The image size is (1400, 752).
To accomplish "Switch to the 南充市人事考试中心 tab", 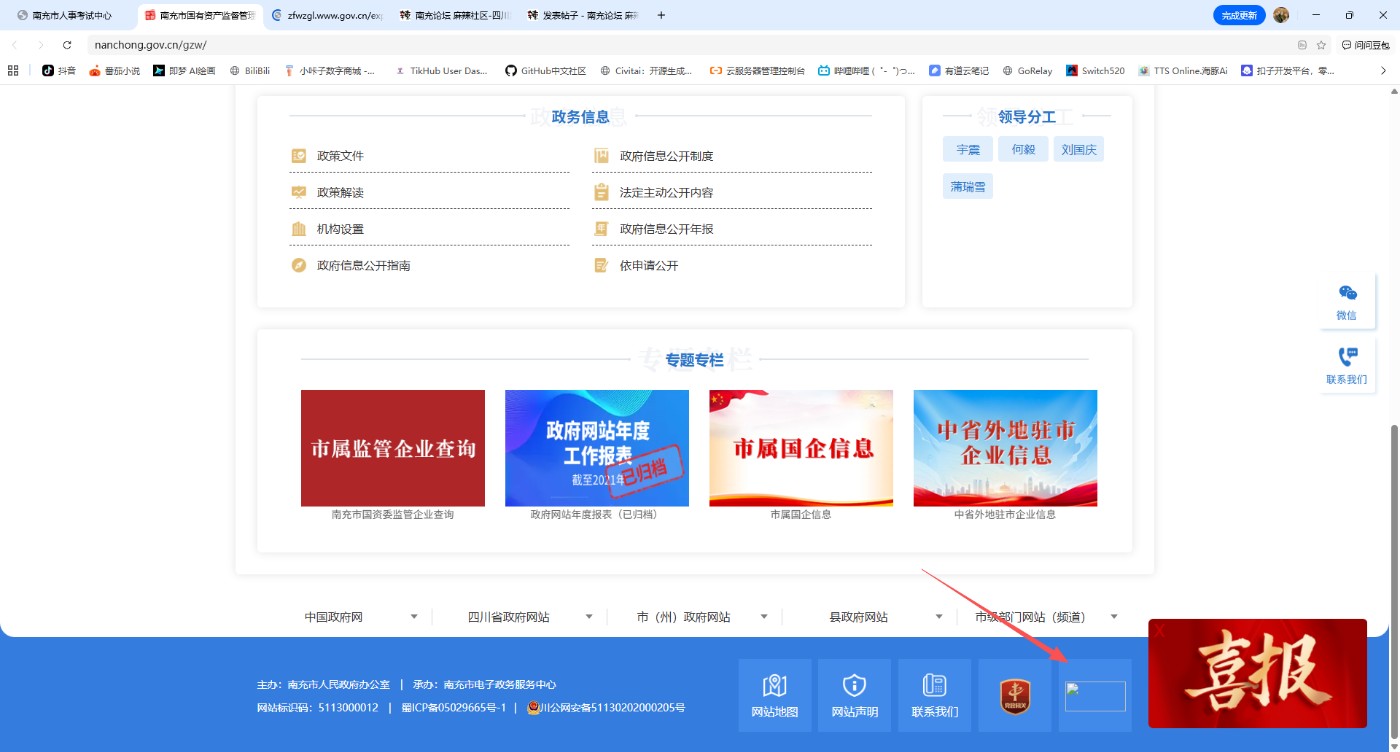I will tap(72, 15).
